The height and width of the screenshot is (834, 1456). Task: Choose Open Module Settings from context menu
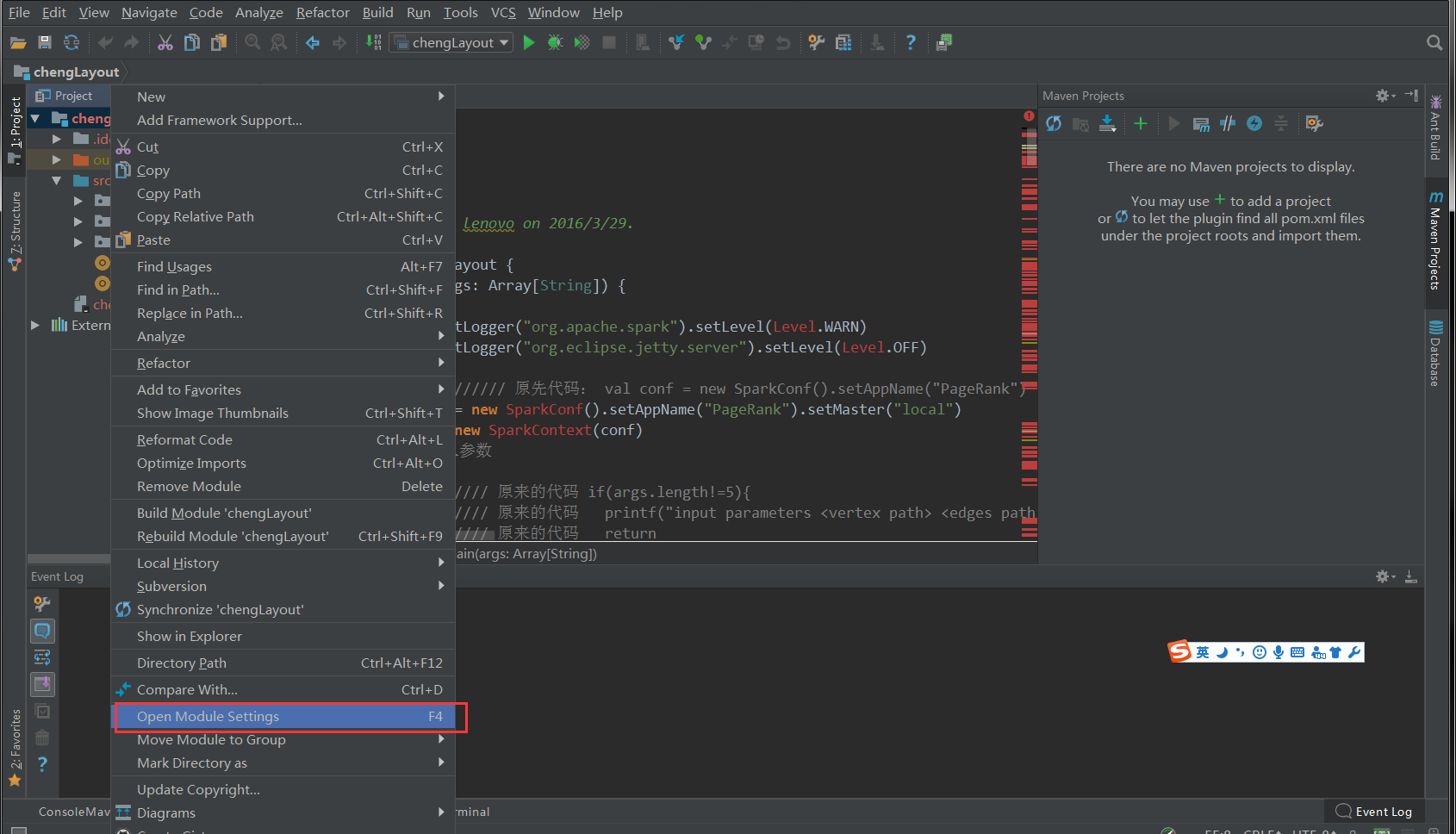pos(208,716)
